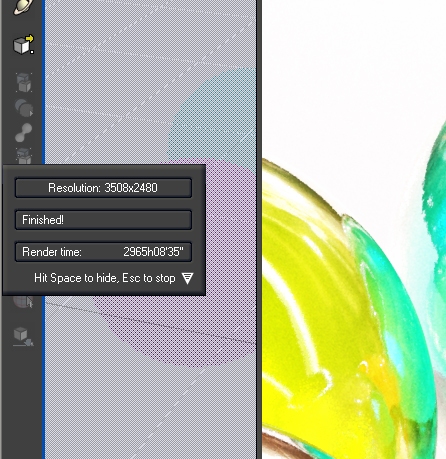The width and height of the screenshot is (446, 459).
Task: Expand the render panel triangle options arrow
Action: pos(187,278)
